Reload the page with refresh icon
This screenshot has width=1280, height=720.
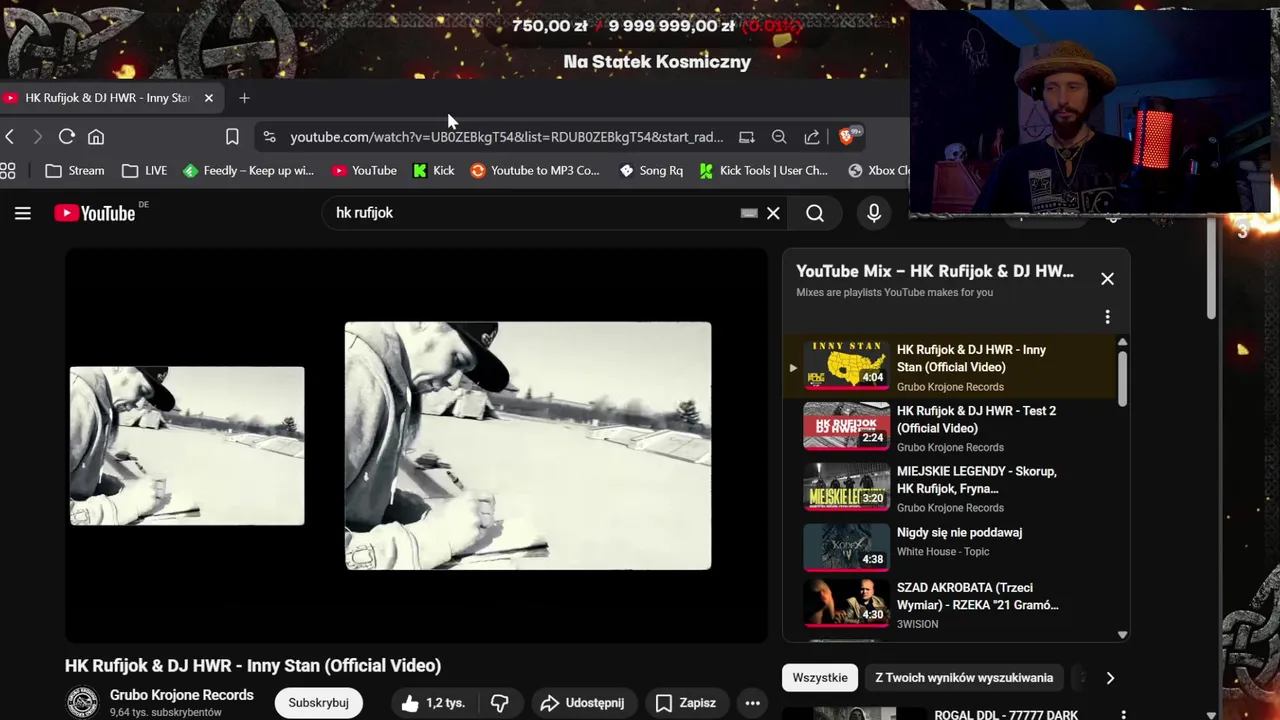(66, 137)
